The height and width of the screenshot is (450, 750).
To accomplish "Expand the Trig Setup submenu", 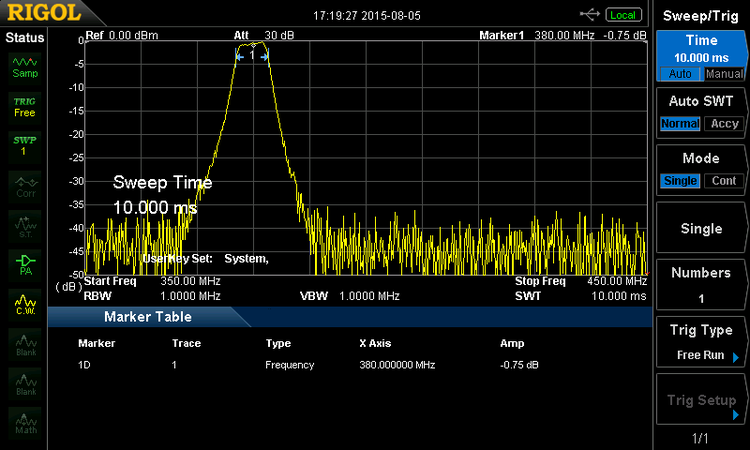I will (701, 401).
